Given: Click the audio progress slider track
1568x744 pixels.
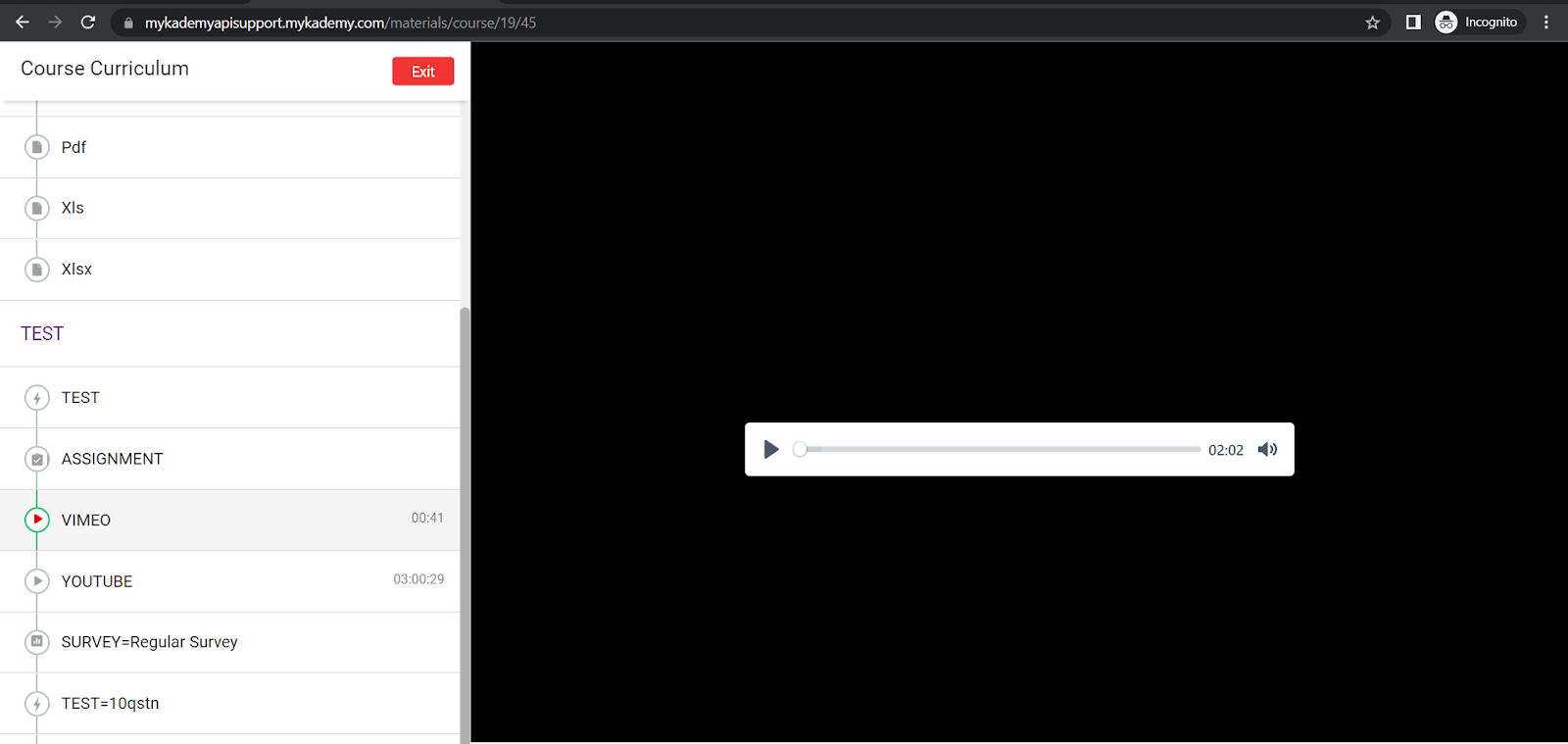Looking at the screenshot, I should 1000,449.
